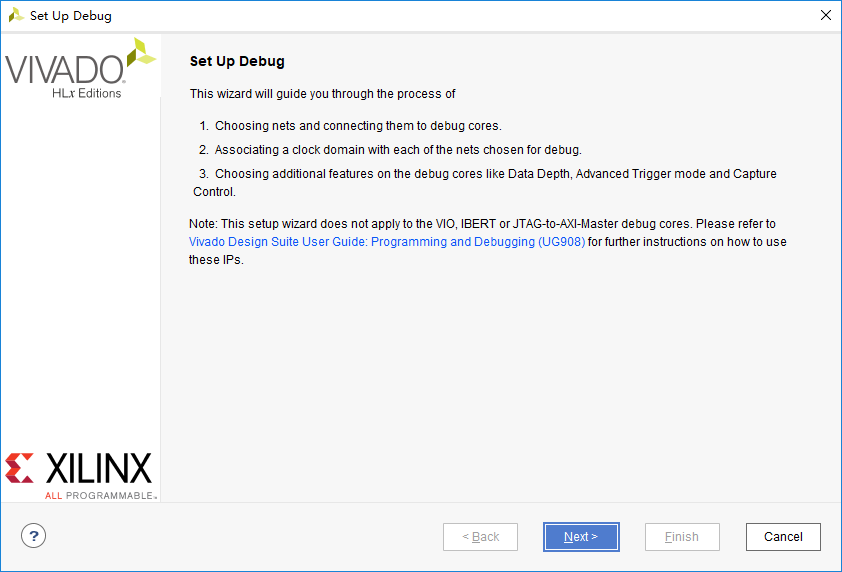The height and width of the screenshot is (572, 842).
Task: Click the XILINX wordmark logo
Action: click(99, 468)
